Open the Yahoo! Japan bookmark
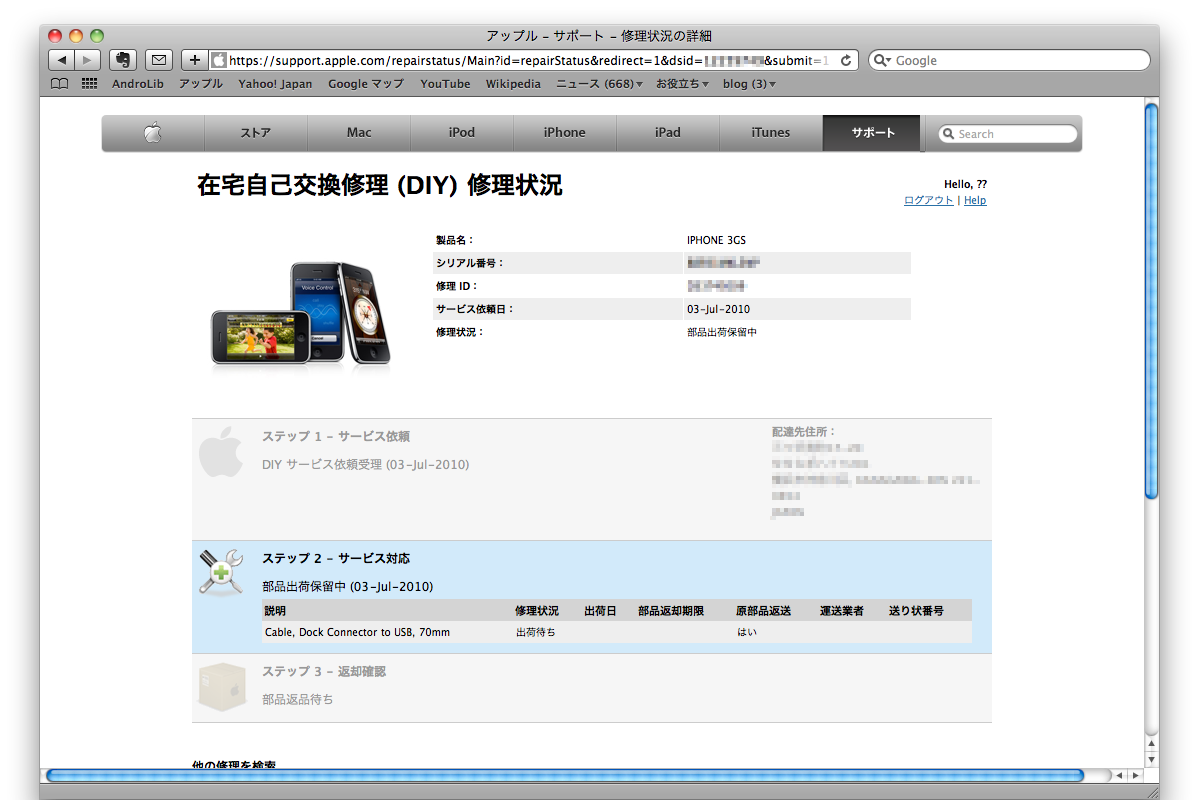 (275, 83)
